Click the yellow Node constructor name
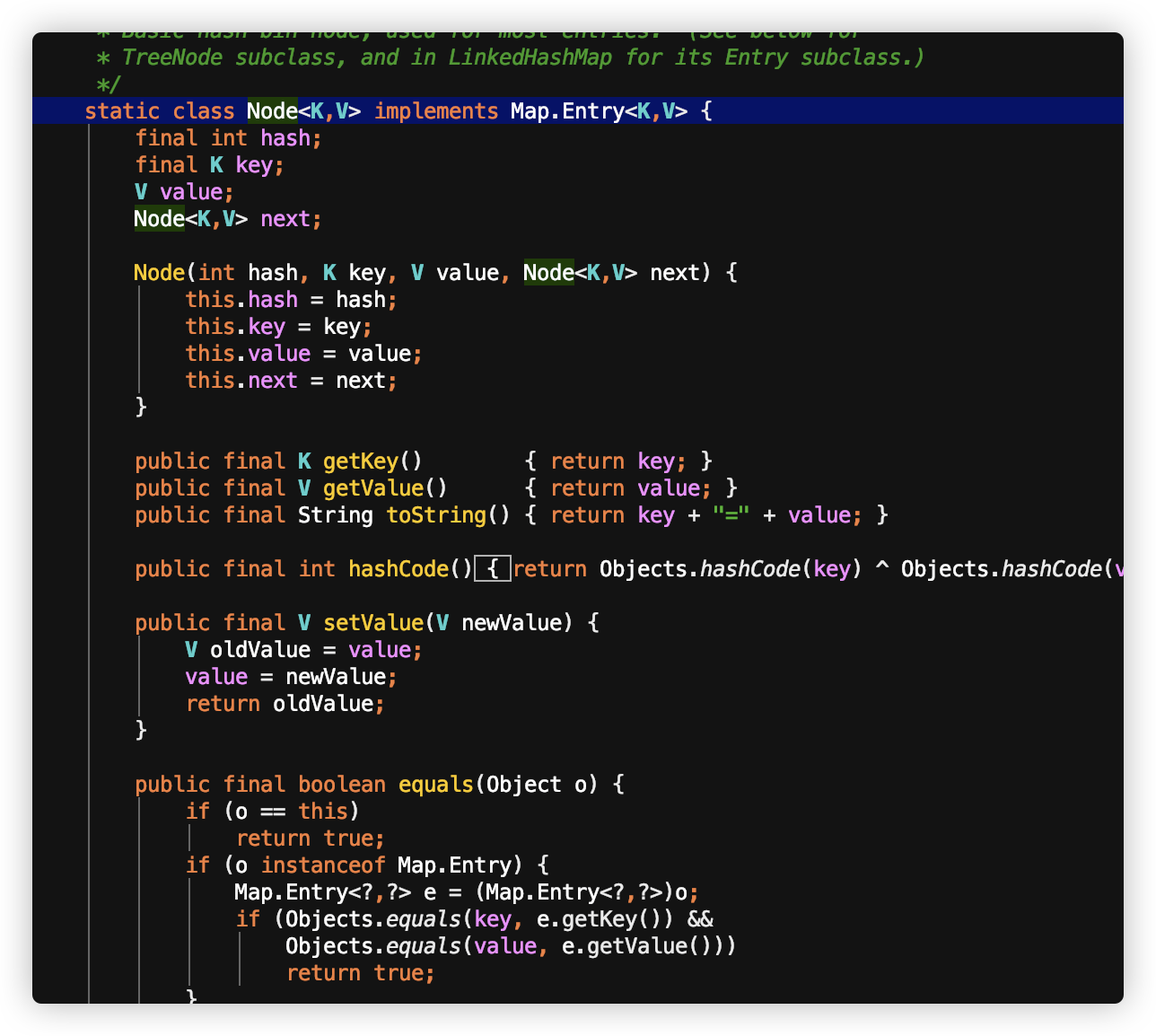This screenshot has width=1156, height=1036. click(x=159, y=272)
